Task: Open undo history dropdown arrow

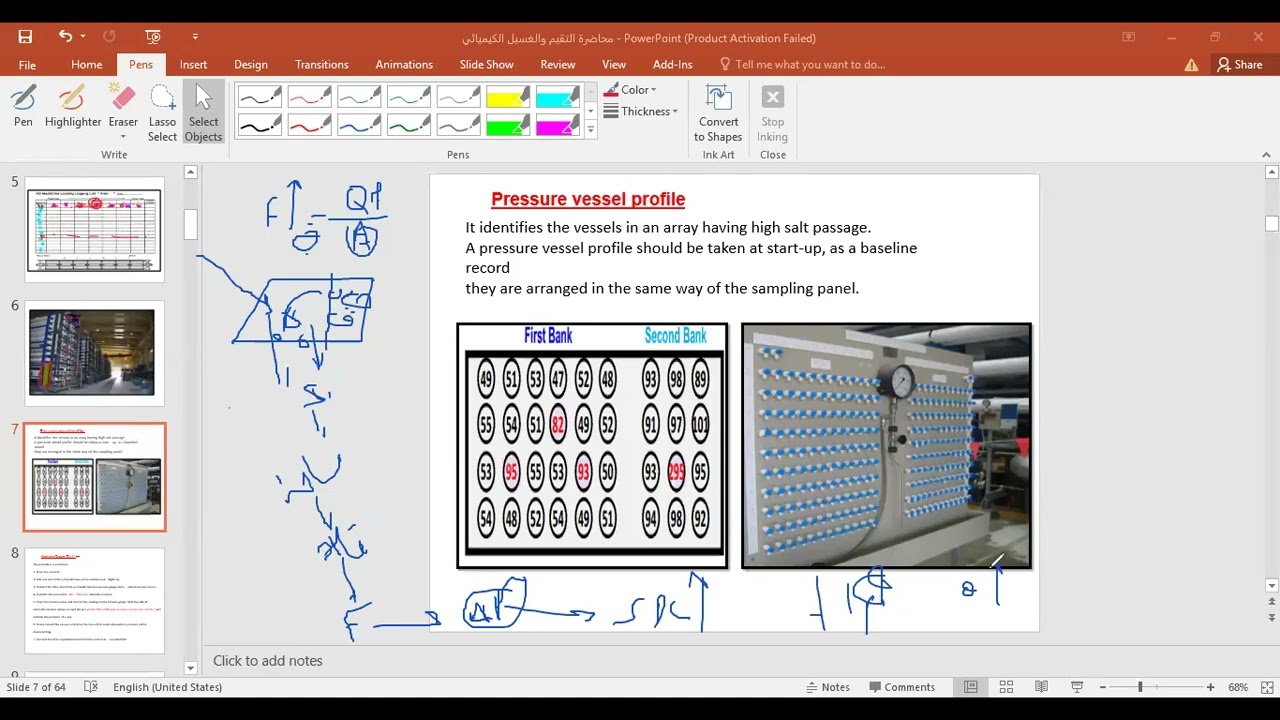Action: coord(83,37)
